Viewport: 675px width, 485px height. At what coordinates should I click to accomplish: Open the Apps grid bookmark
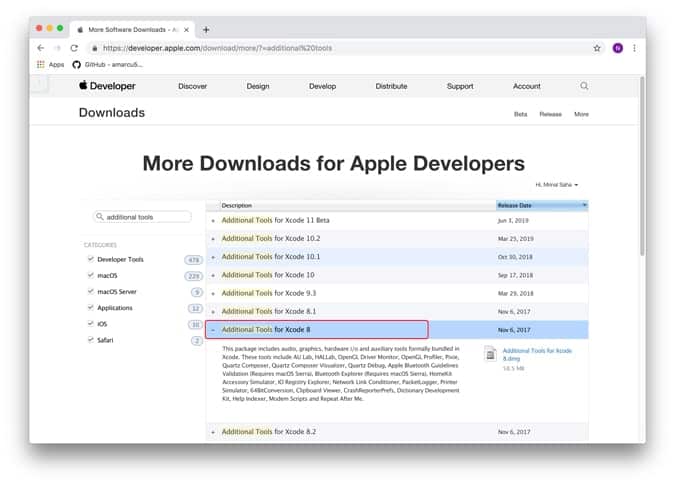point(50,65)
